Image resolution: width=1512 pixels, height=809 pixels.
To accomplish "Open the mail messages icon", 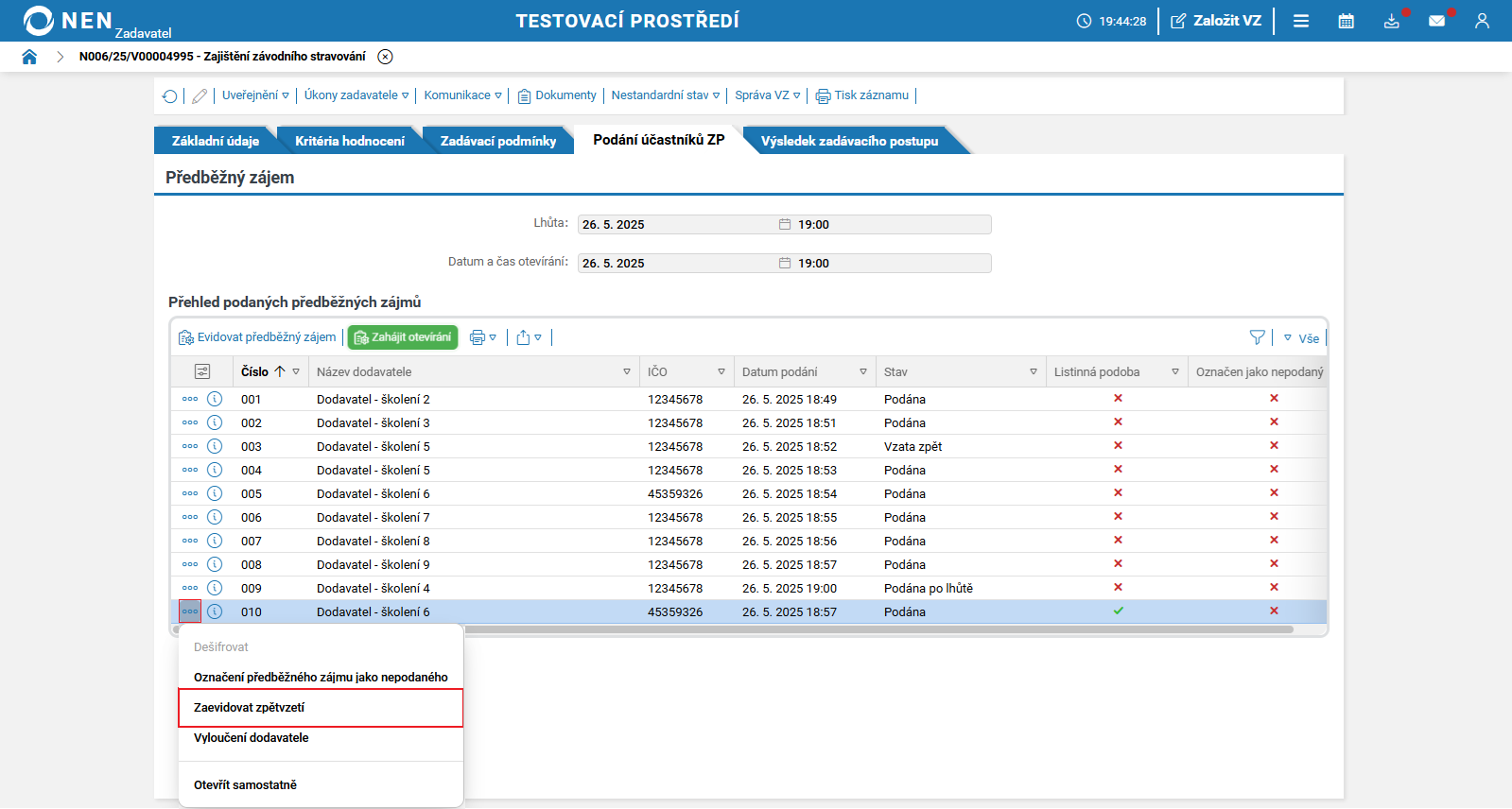I will (1436, 21).
